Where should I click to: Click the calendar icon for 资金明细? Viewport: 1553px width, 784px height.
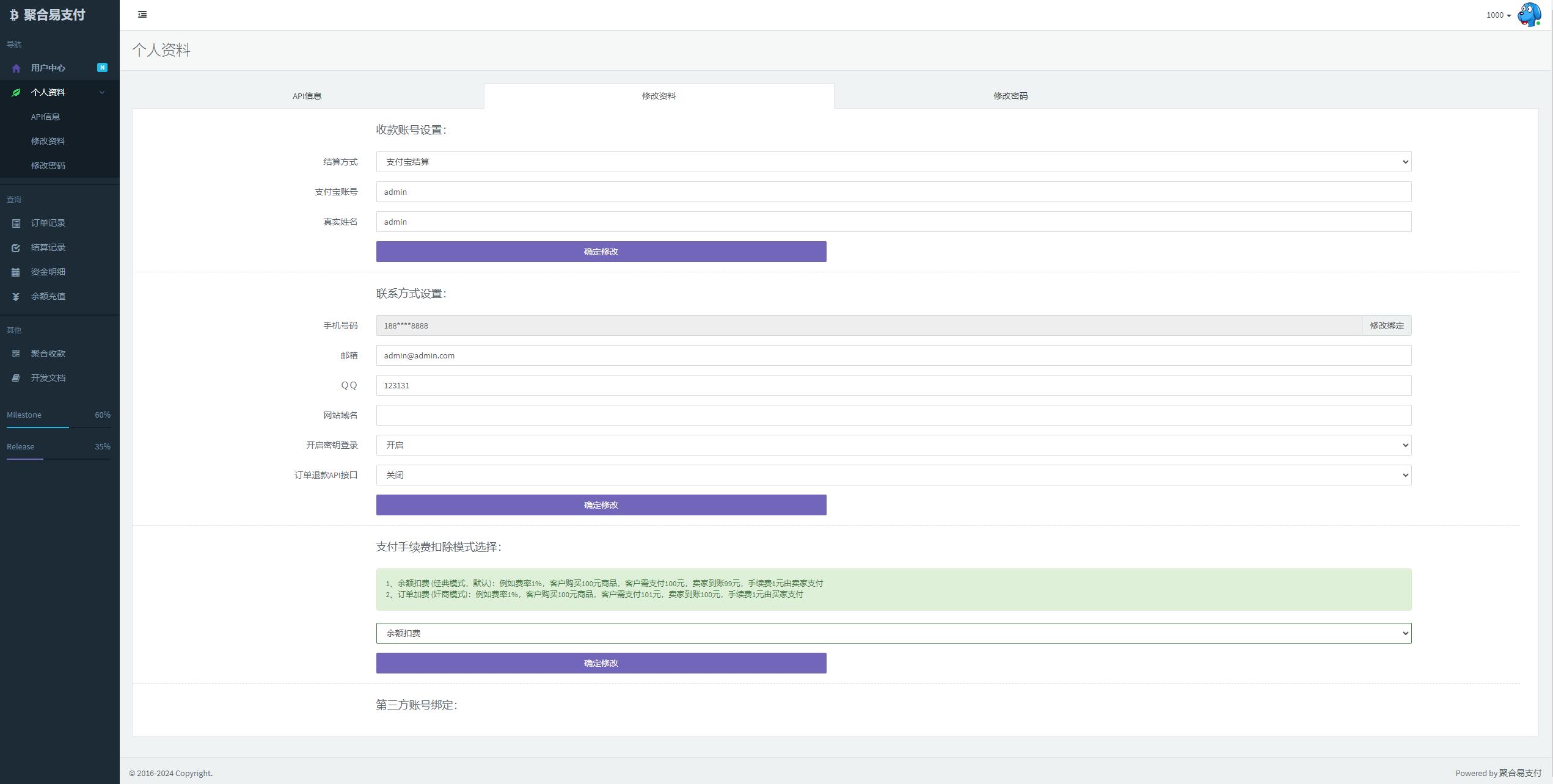click(16, 272)
